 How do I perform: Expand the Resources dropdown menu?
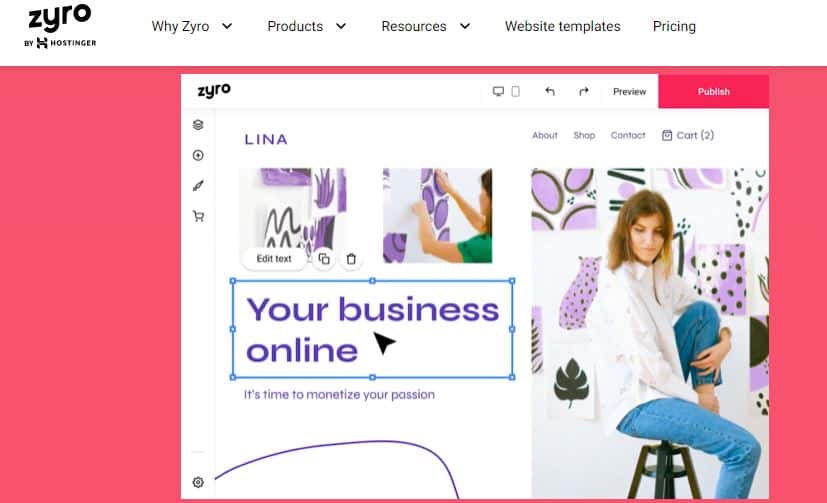[426, 26]
